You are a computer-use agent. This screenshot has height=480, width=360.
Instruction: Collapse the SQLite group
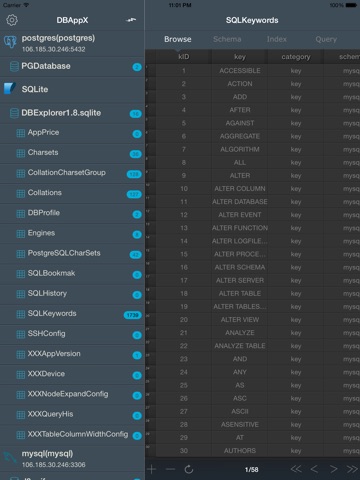pyautogui.click(x=72, y=89)
